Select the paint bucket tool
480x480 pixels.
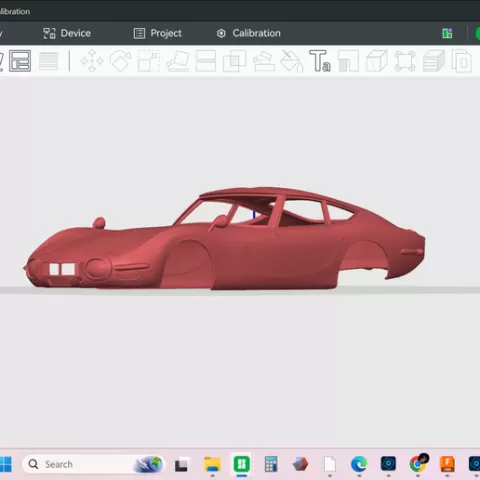292,61
